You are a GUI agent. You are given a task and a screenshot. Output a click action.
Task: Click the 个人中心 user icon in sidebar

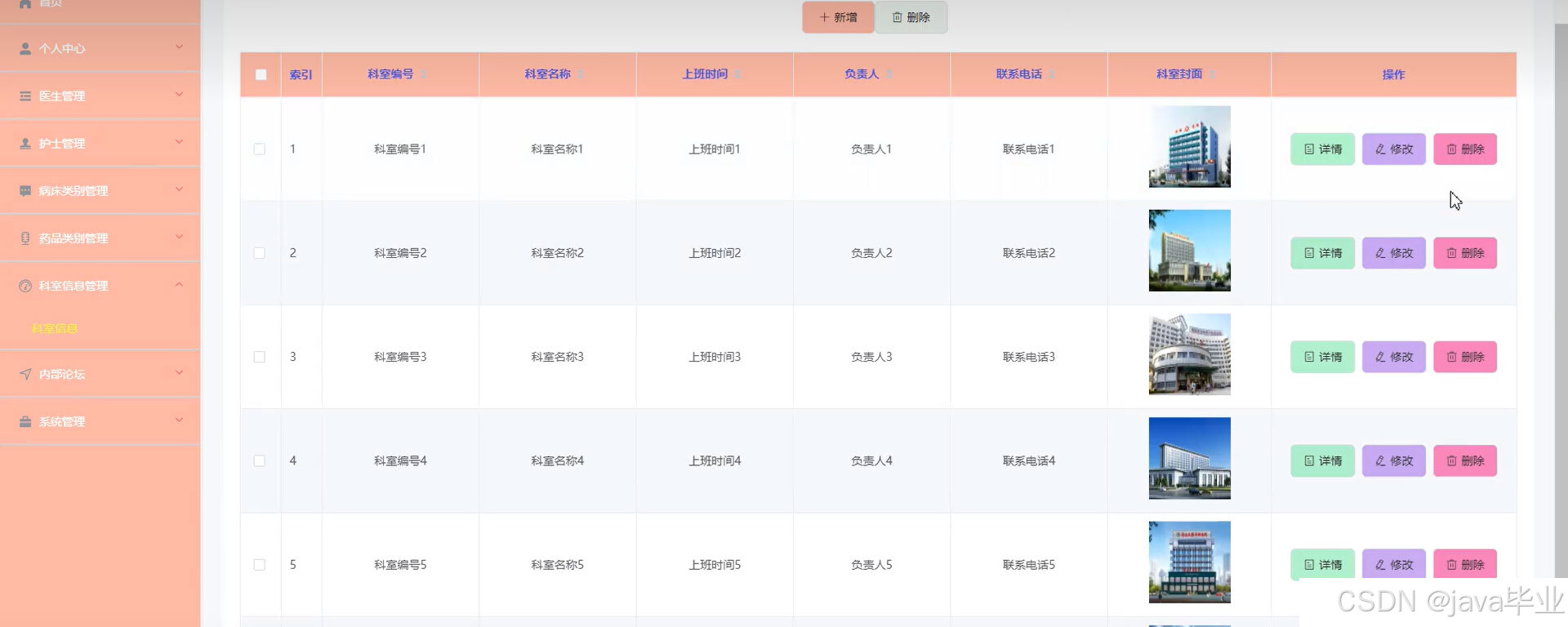coord(25,49)
